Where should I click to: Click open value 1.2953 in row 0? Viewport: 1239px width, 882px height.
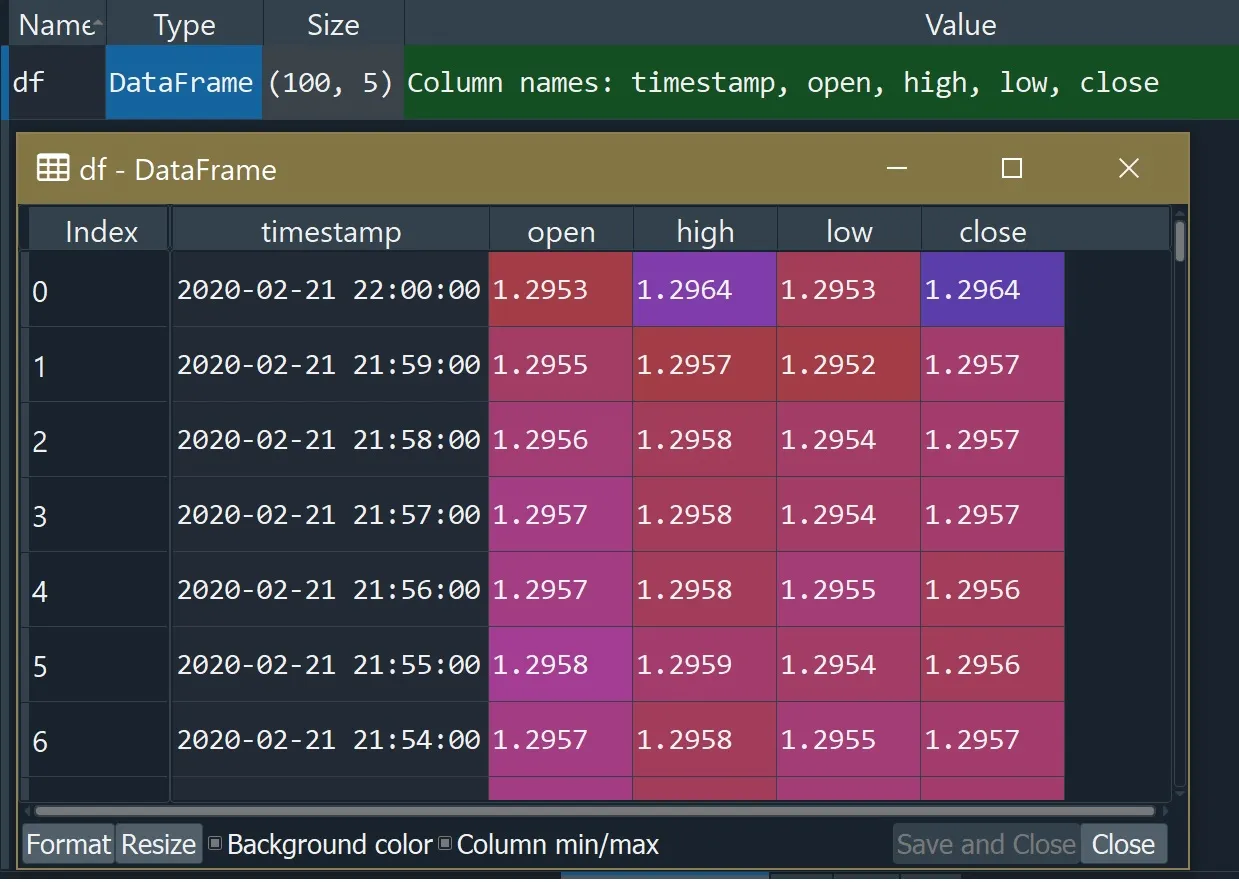pos(561,290)
